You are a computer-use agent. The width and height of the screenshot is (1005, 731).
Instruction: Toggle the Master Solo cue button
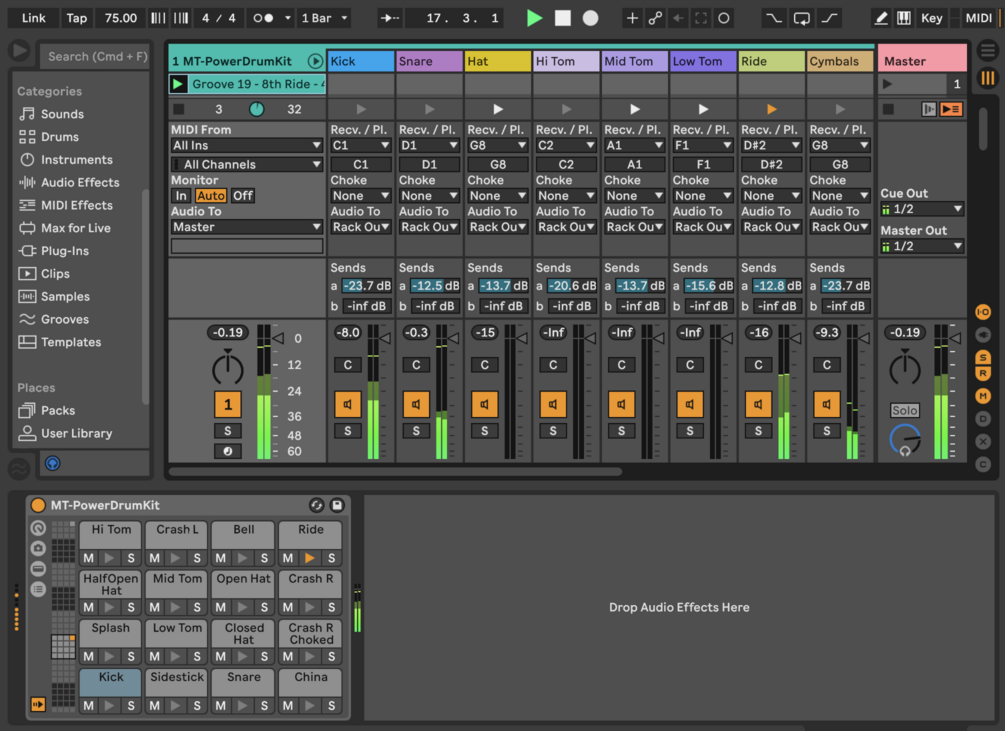pyautogui.click(x=904, y=410)
